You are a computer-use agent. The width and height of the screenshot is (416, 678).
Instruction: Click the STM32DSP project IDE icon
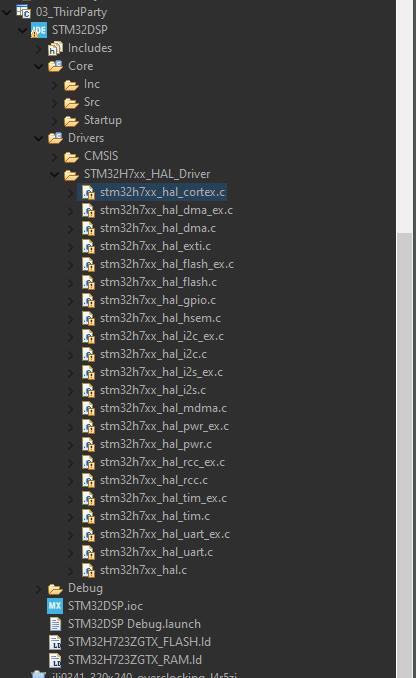coord(38,30)
